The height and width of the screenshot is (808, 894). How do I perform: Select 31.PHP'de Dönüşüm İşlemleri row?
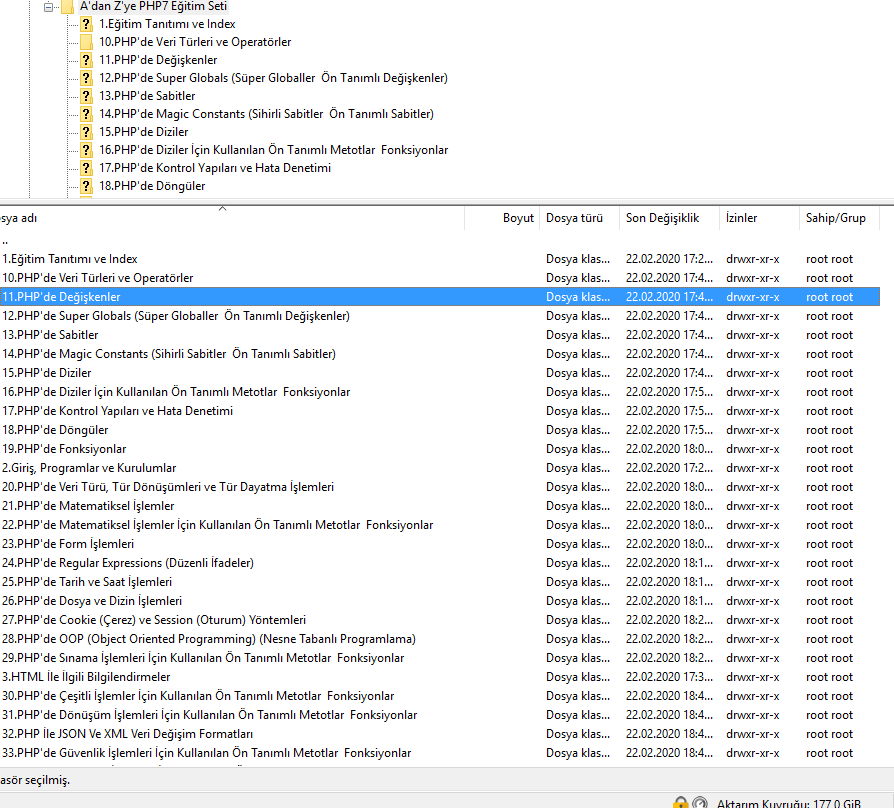coord(440,715)
